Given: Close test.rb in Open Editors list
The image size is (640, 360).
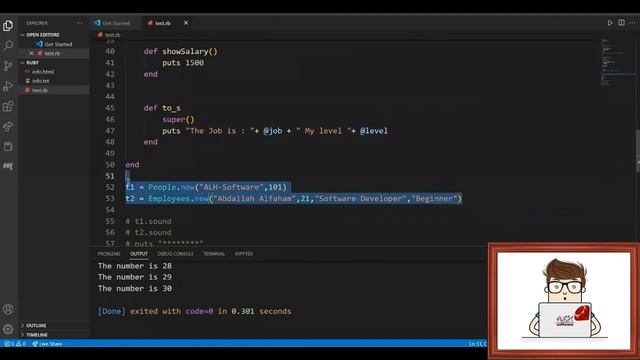Looking at the screenshot, I should pos(31,53).
